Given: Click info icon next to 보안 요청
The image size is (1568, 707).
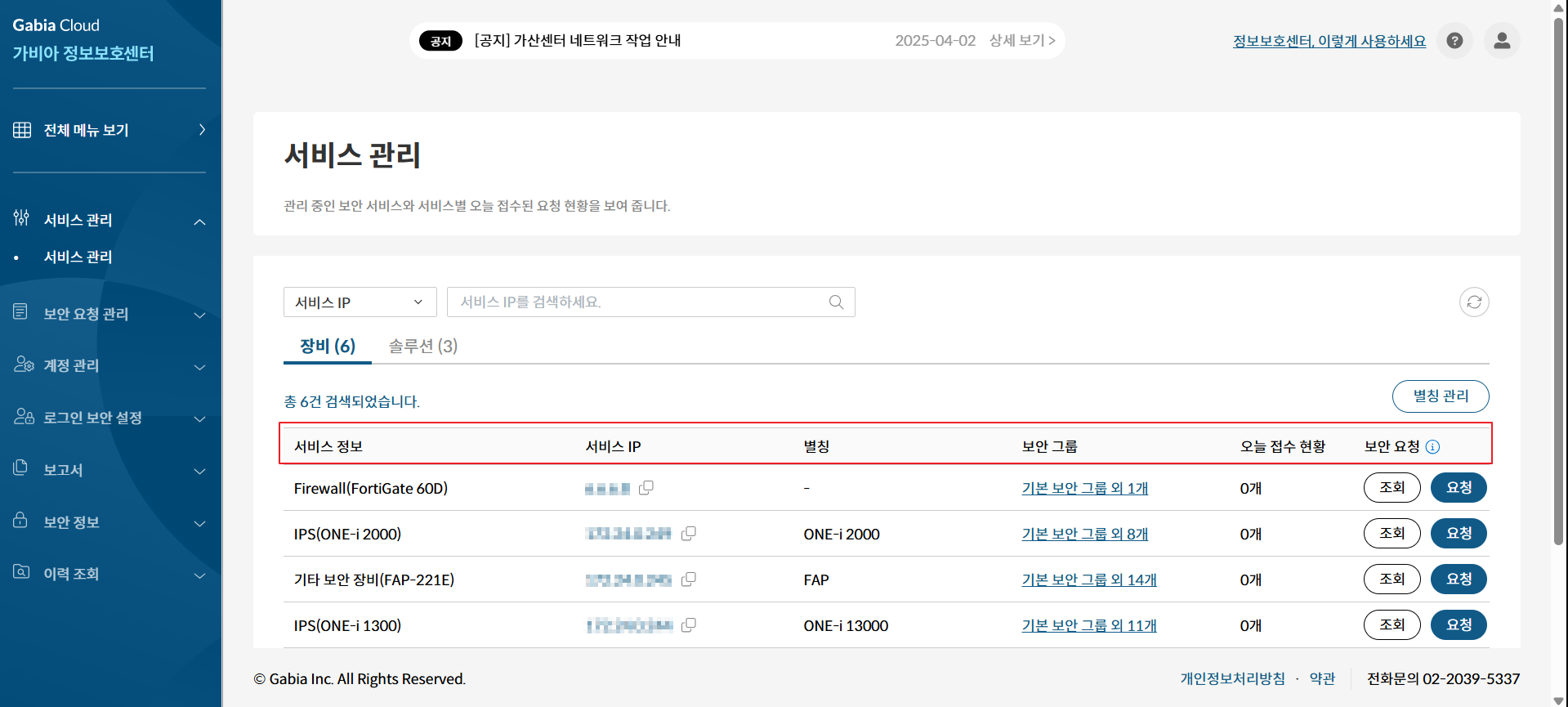Looking at the screenshot, I should 1432,447.
